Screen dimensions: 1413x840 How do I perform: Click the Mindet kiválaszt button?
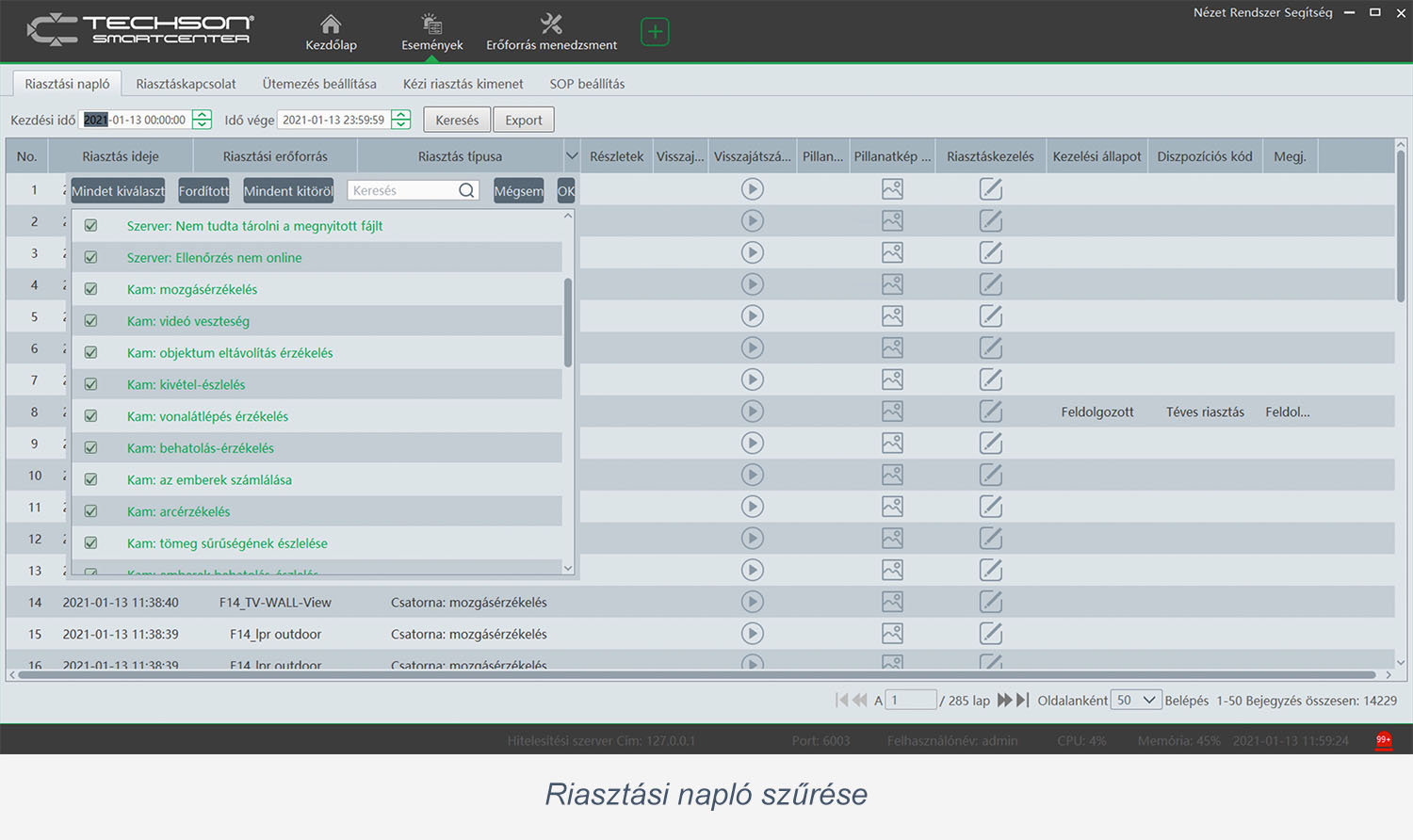tap(118, 190)
